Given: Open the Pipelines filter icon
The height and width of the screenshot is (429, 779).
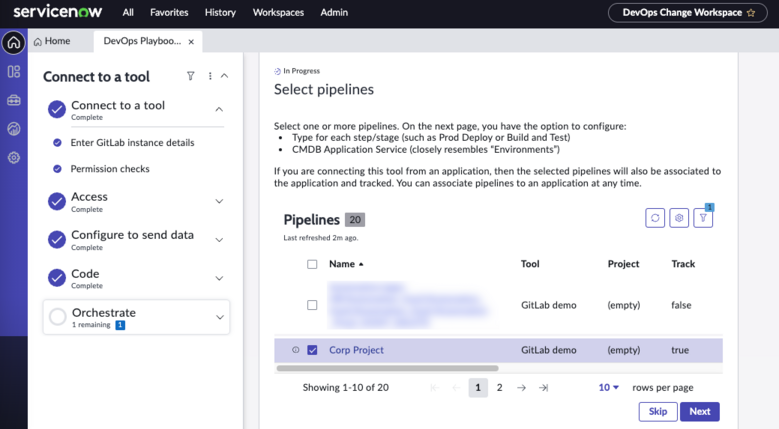Looking at the screenshot, I should [703, 218].
